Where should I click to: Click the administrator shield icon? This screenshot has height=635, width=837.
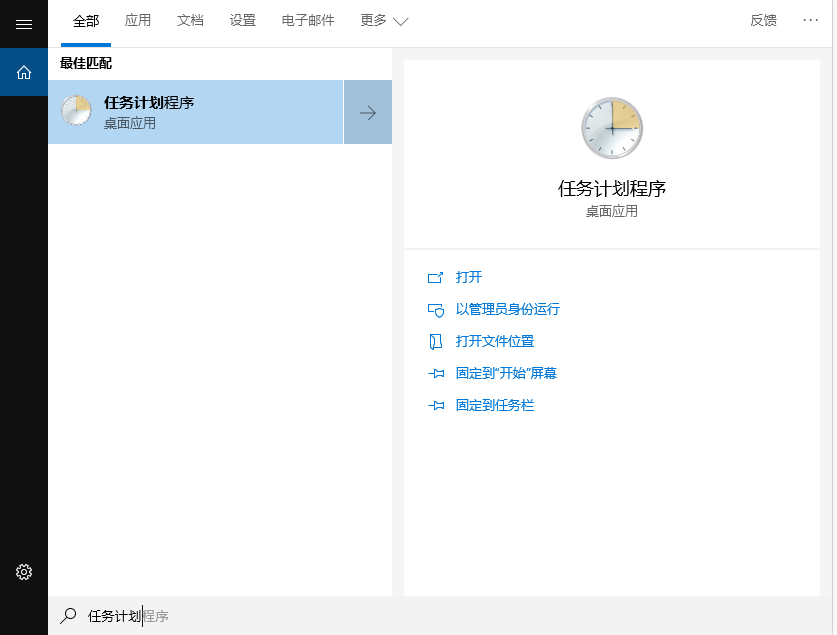point(436,309)
